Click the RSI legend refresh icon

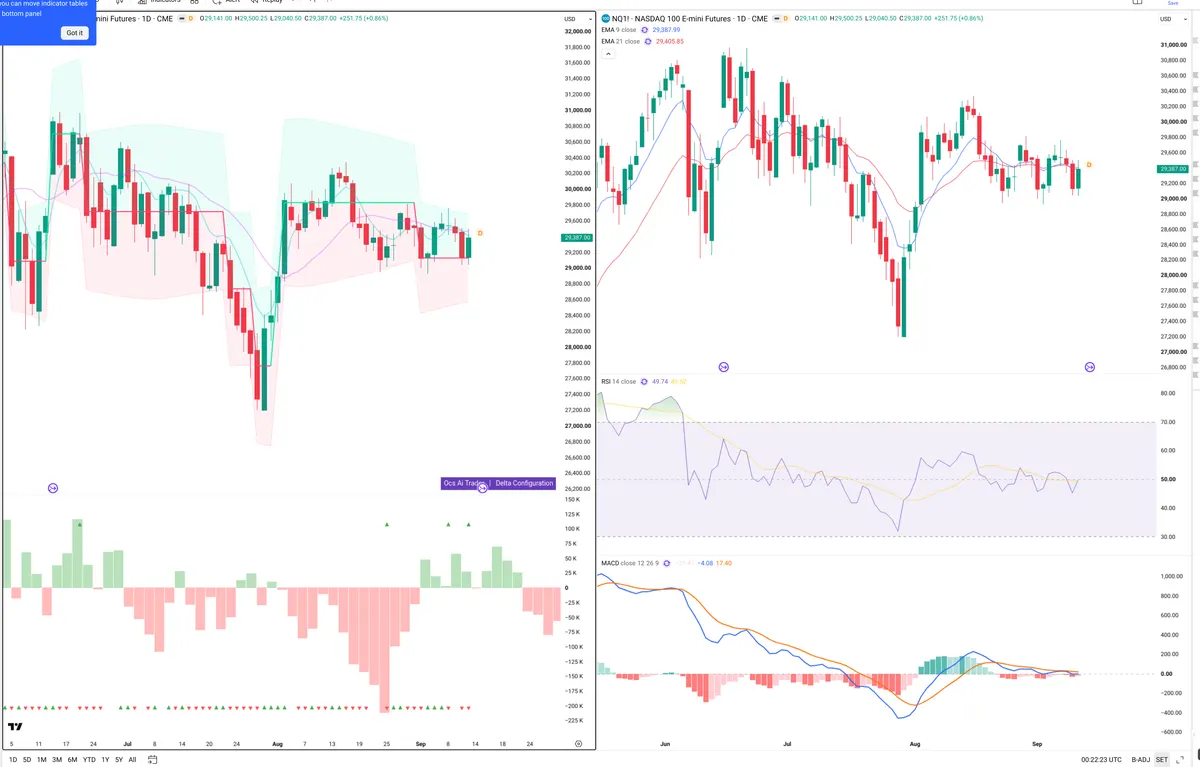point(646,381)
